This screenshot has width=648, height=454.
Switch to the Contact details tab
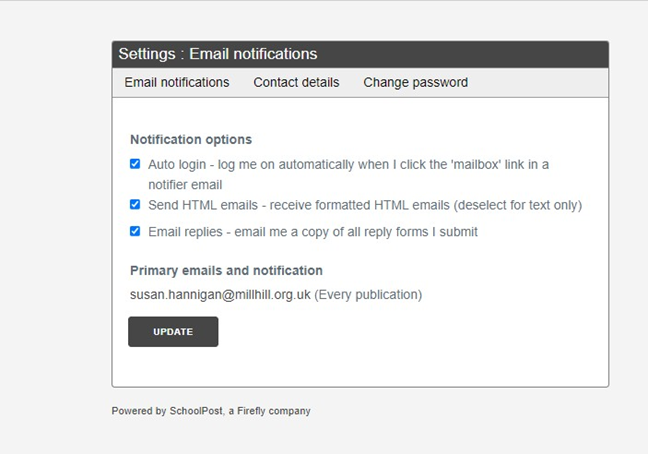click(x=296, y=82)
